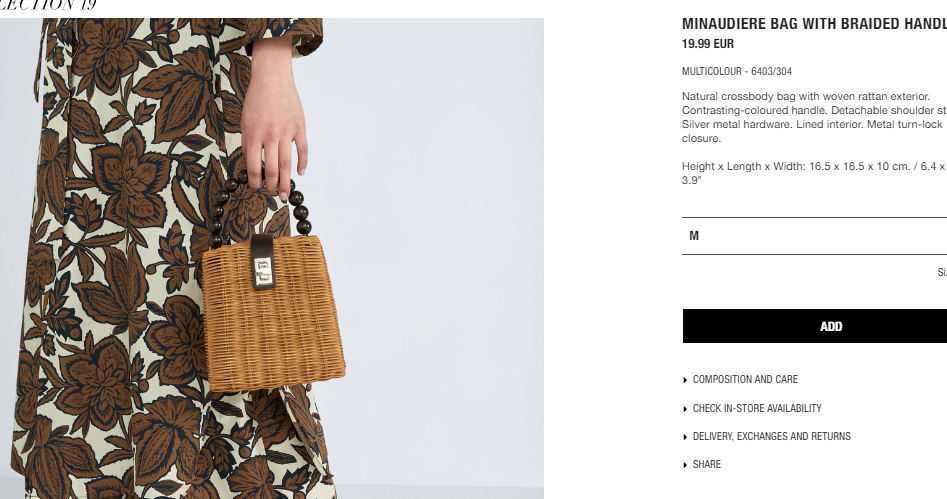This screenshot has width=947, height=499.
Task: Click the arrow marker beside Delivery, Exchanges and Returns
Action: 685,437
